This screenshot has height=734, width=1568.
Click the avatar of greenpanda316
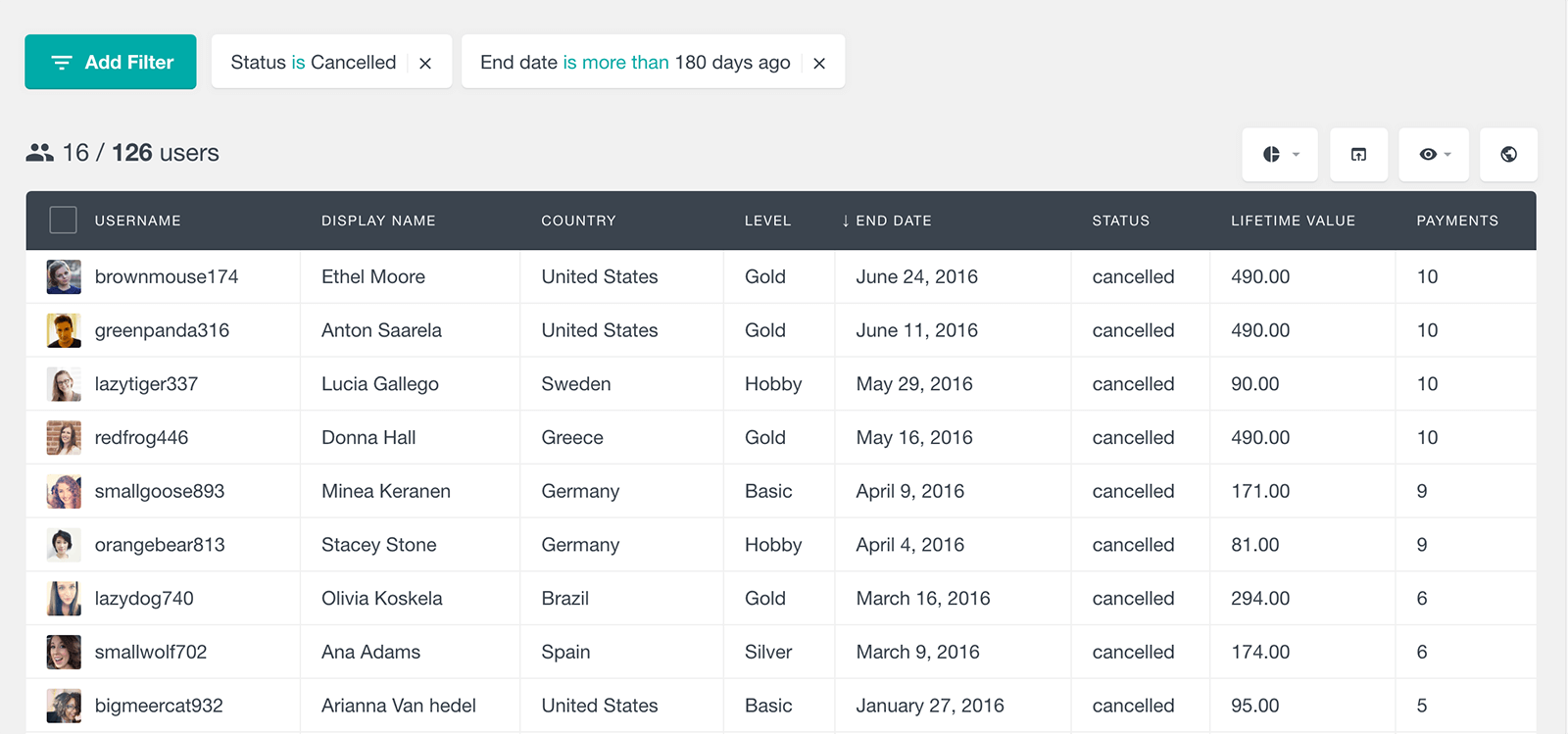click(x=64, y=330)
